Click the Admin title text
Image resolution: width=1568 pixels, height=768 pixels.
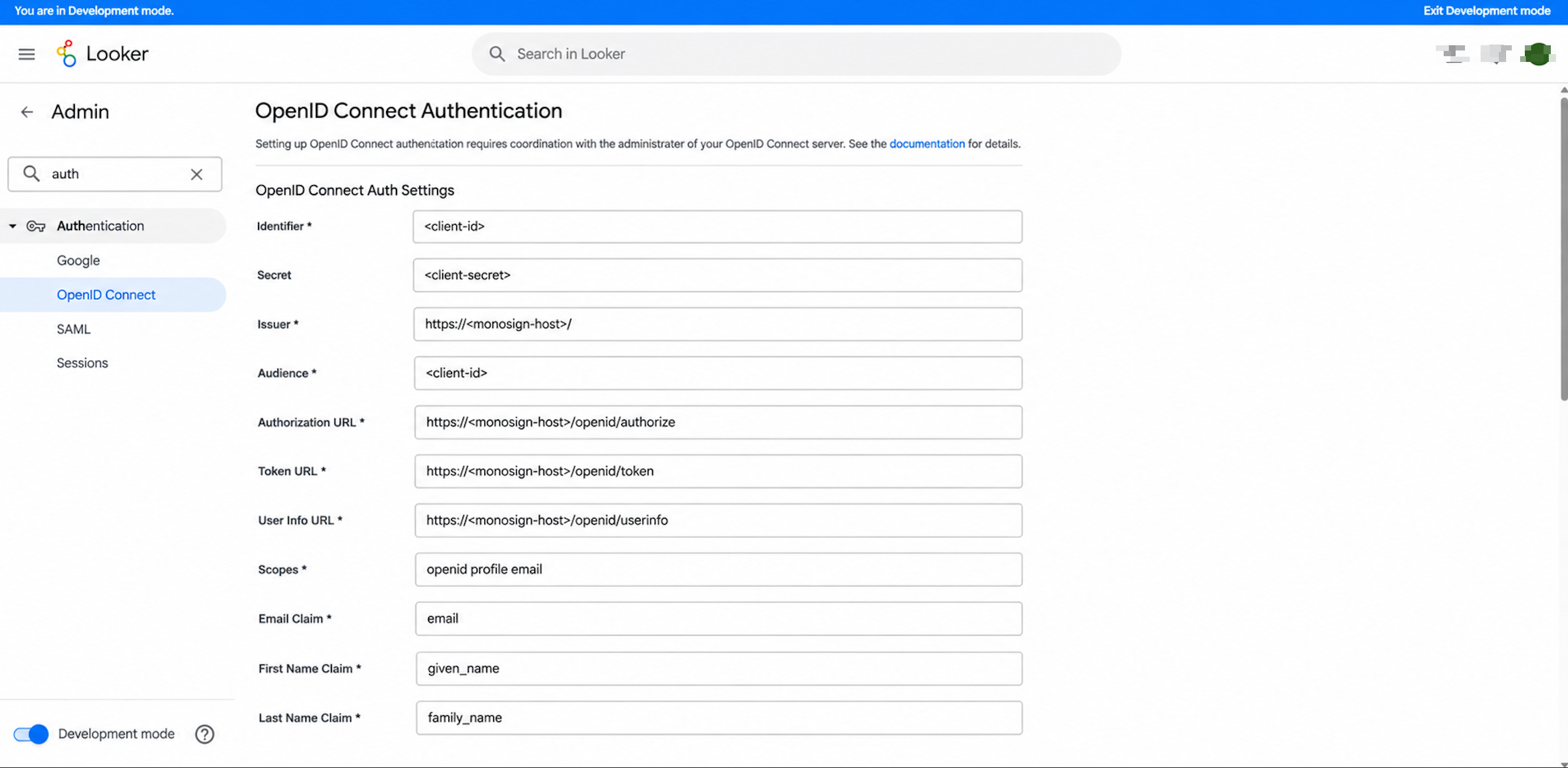point(80,112)
